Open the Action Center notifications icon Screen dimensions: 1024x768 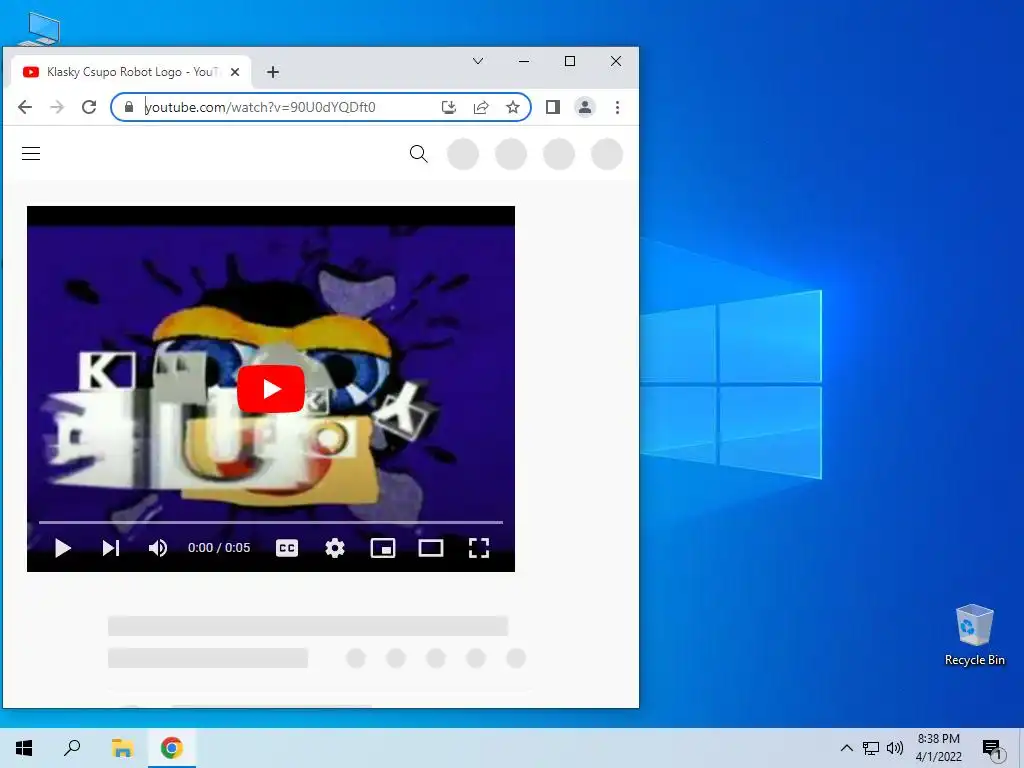[991, 748]
